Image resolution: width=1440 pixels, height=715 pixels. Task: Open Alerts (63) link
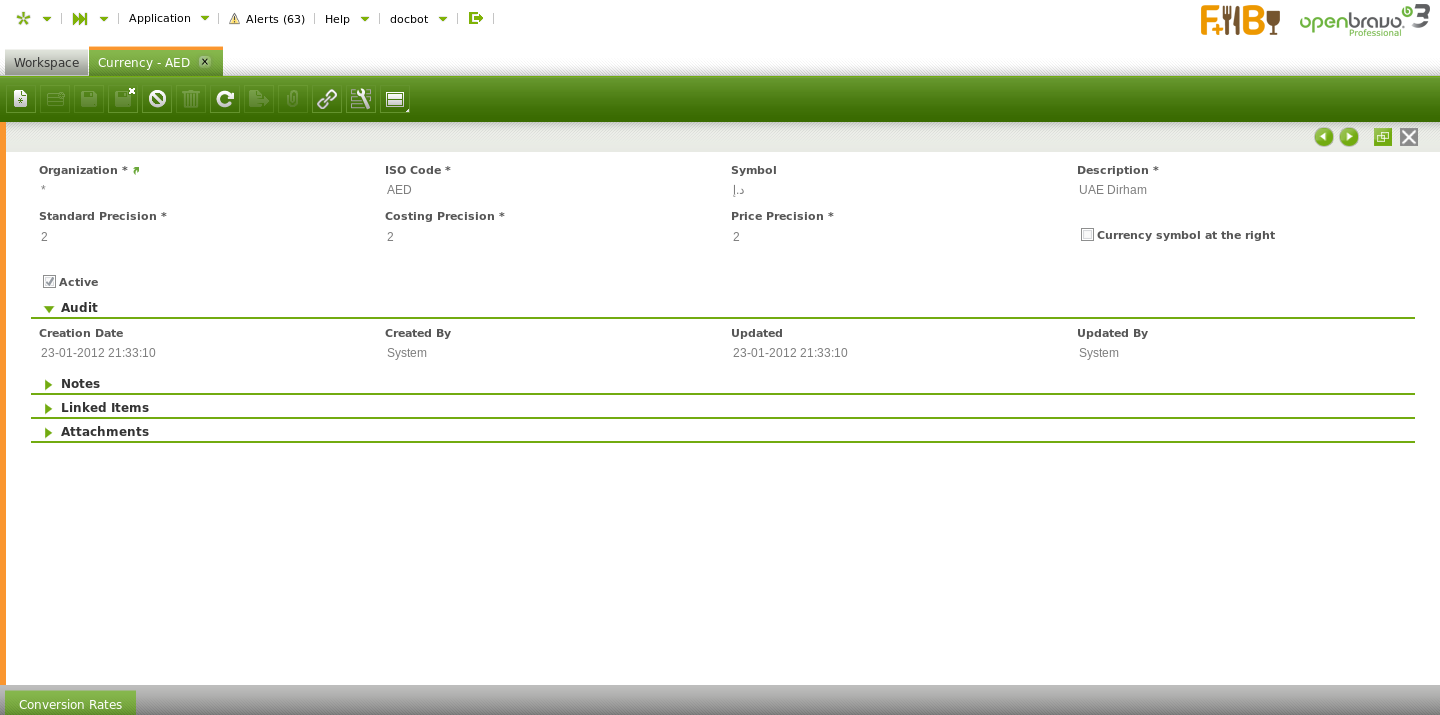tap(267, 19)
